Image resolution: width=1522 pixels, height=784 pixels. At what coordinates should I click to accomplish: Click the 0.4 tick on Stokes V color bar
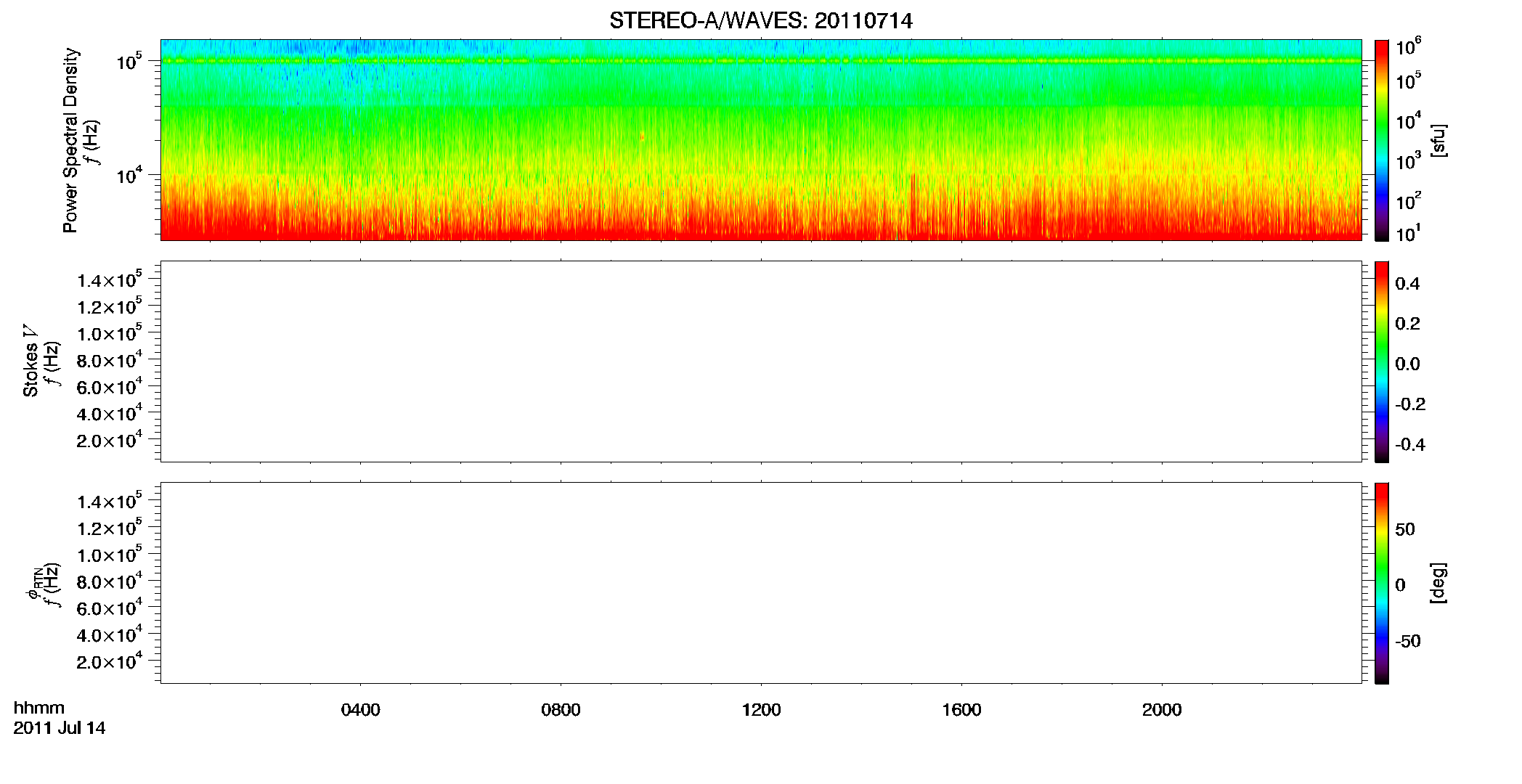(1407, 284)
